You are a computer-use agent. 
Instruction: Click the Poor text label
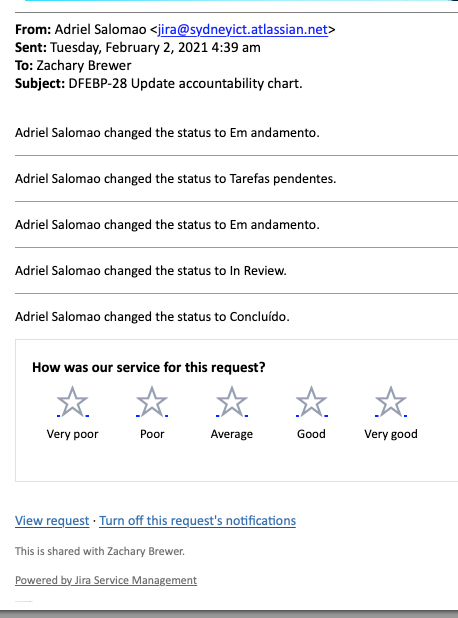(x=152, y=434)
